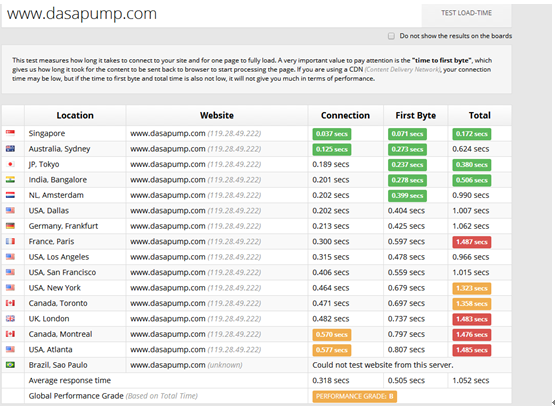Click the green 0.399 secs Amsterdam first byte badge
Image resolution: width=555 pixels, height=407 pixels.
click(x=407, y=195)
